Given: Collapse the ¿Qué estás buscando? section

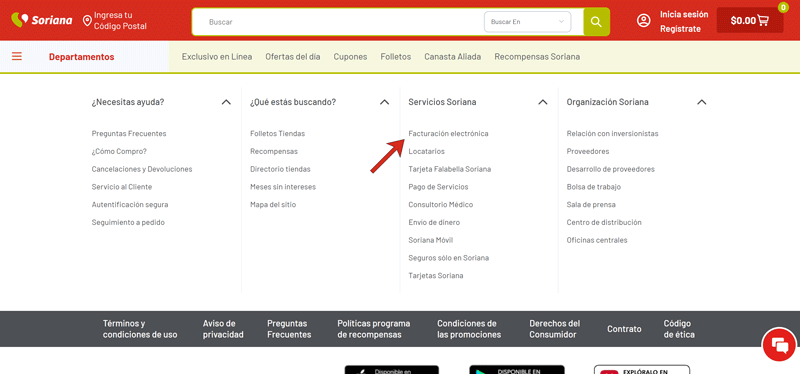Looking at the screenshot, I should 385,102.
